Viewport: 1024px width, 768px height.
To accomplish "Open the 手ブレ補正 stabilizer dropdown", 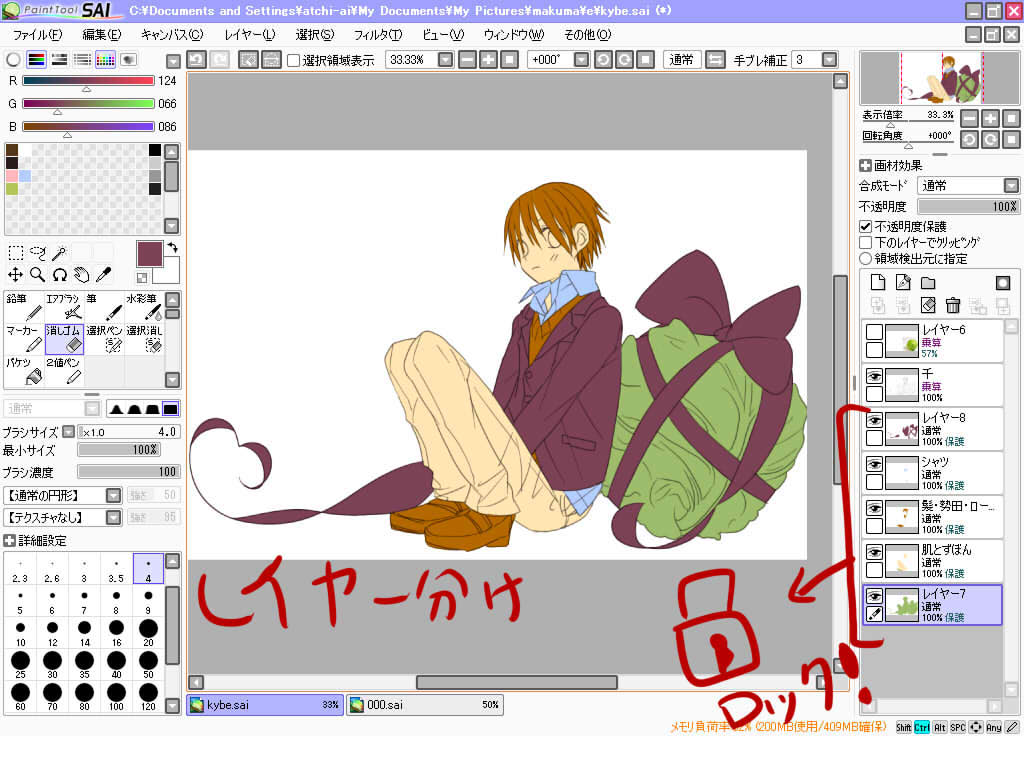I will (x=829, y=60).
